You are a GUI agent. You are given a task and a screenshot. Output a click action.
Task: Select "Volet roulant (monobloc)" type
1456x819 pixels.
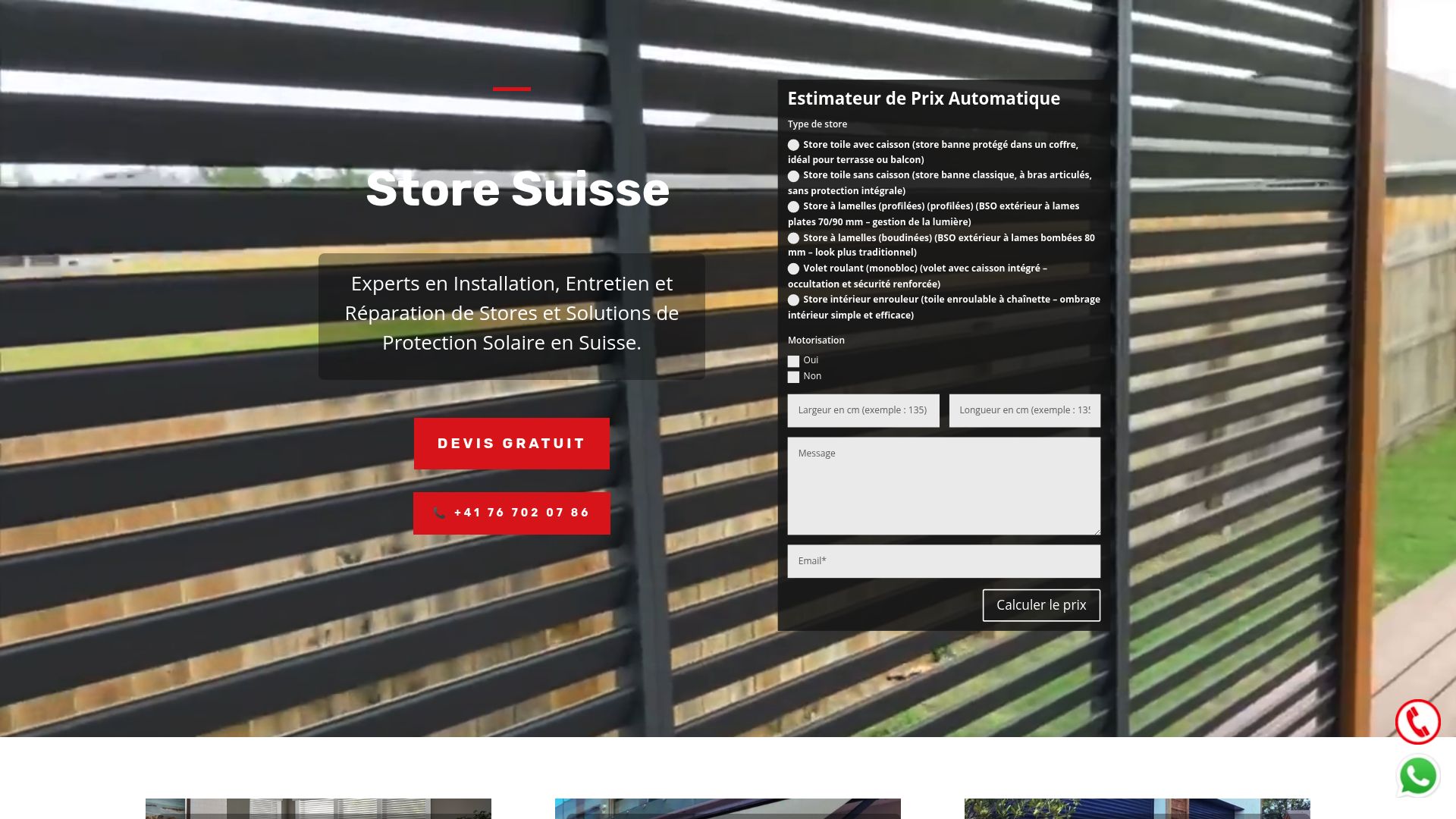click(793, 268)
